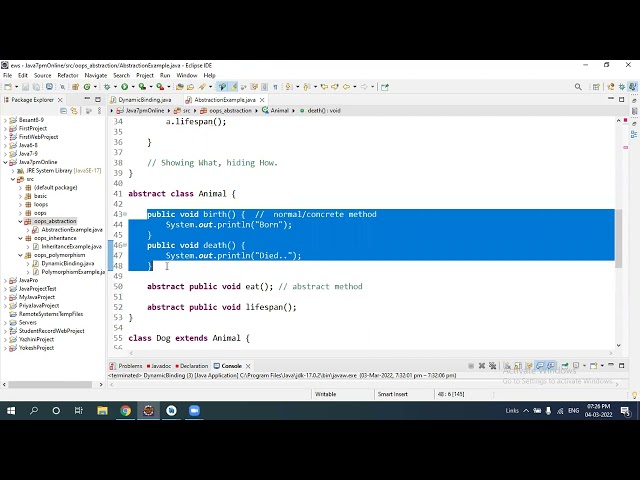The height and width of the screenshot is (480, 640).
Task: Click the Back navigation arrow icon
Action: 346,87
